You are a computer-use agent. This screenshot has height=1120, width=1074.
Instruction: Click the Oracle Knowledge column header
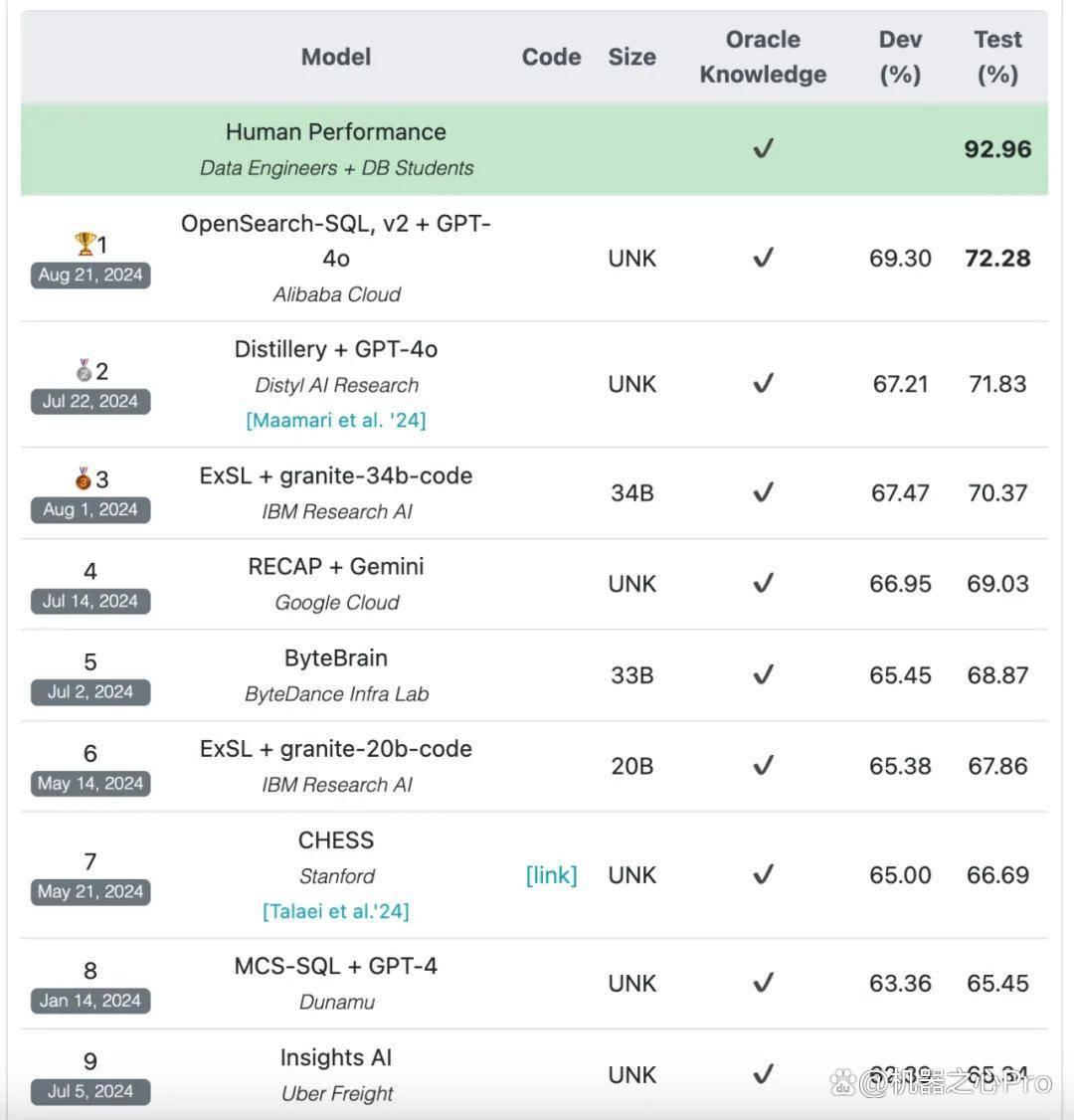763,57
